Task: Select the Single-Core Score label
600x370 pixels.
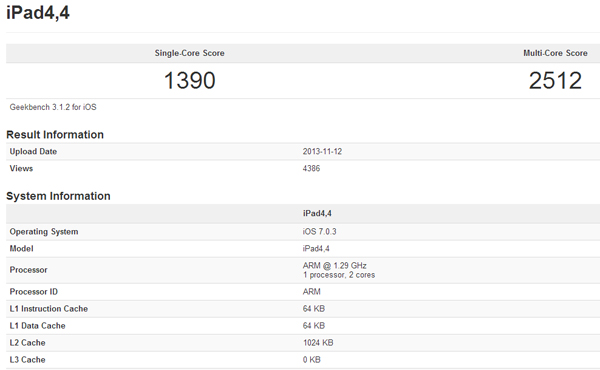Action: (189, 53)
